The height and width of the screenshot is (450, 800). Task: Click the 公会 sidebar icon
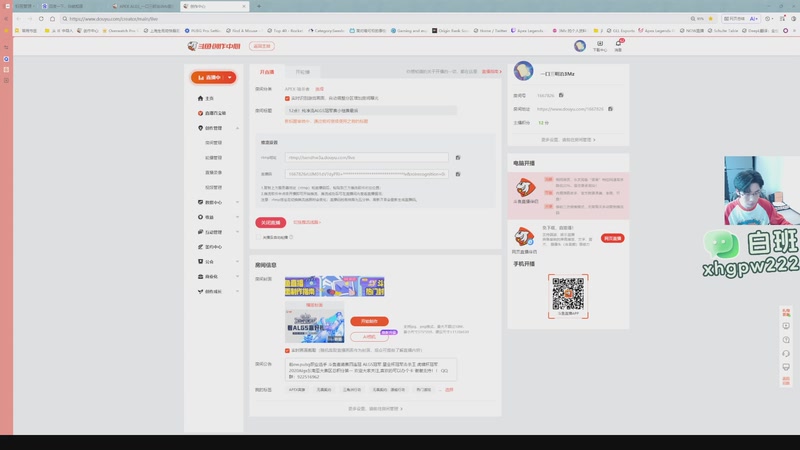tap(200, 261)
